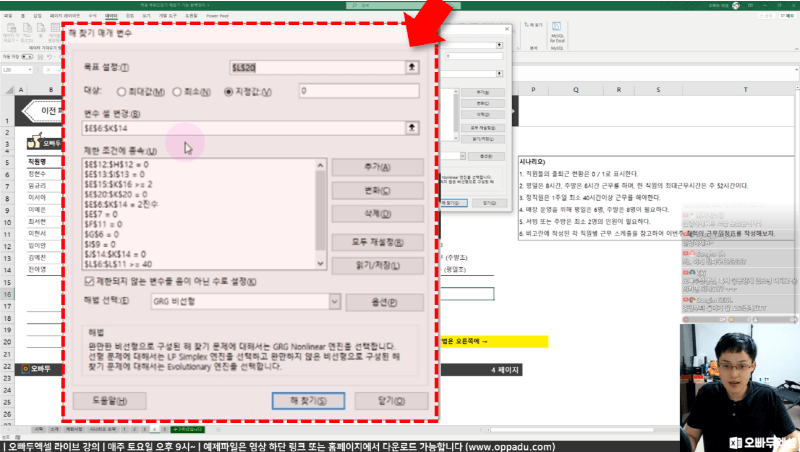Click the 도움말 button

110,400
